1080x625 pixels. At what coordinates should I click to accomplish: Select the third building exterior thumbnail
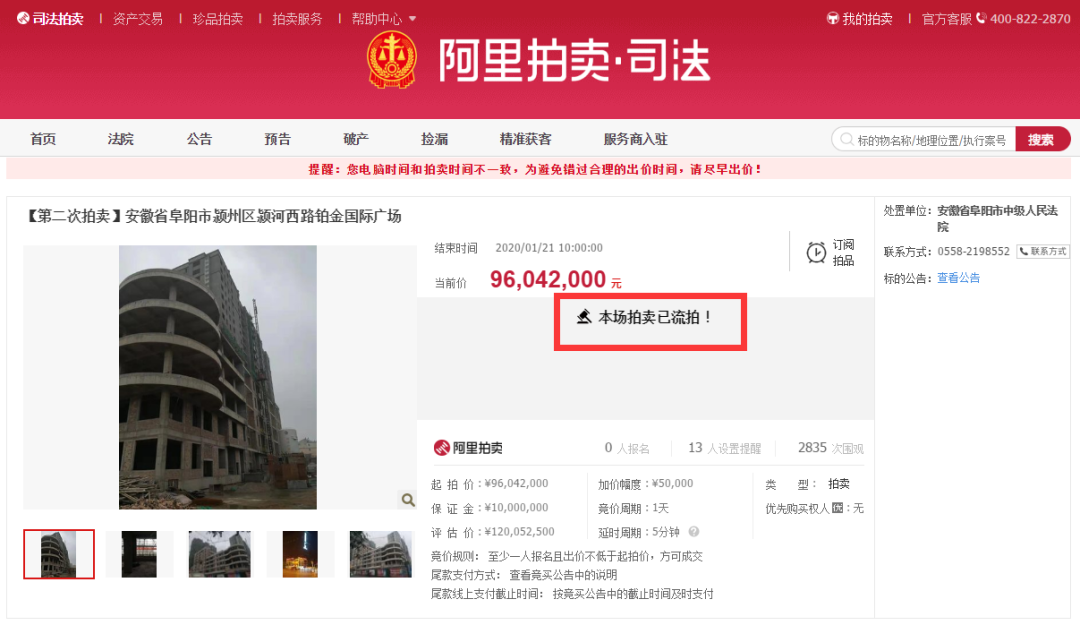coord(220,554)
